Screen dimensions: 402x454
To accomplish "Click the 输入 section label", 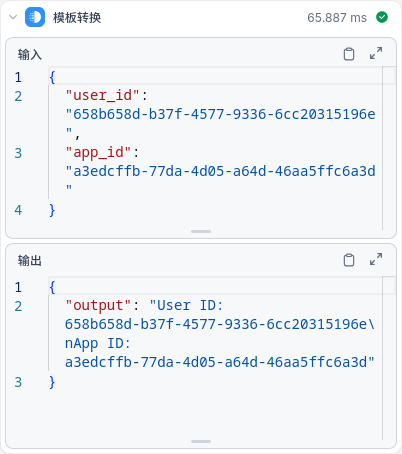I will click(30, 55).
